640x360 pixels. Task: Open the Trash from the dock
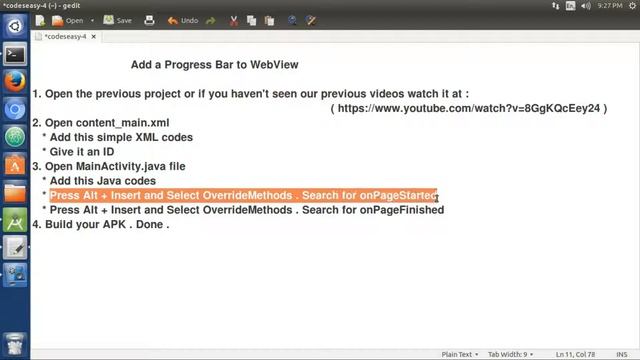pos(15,344)
